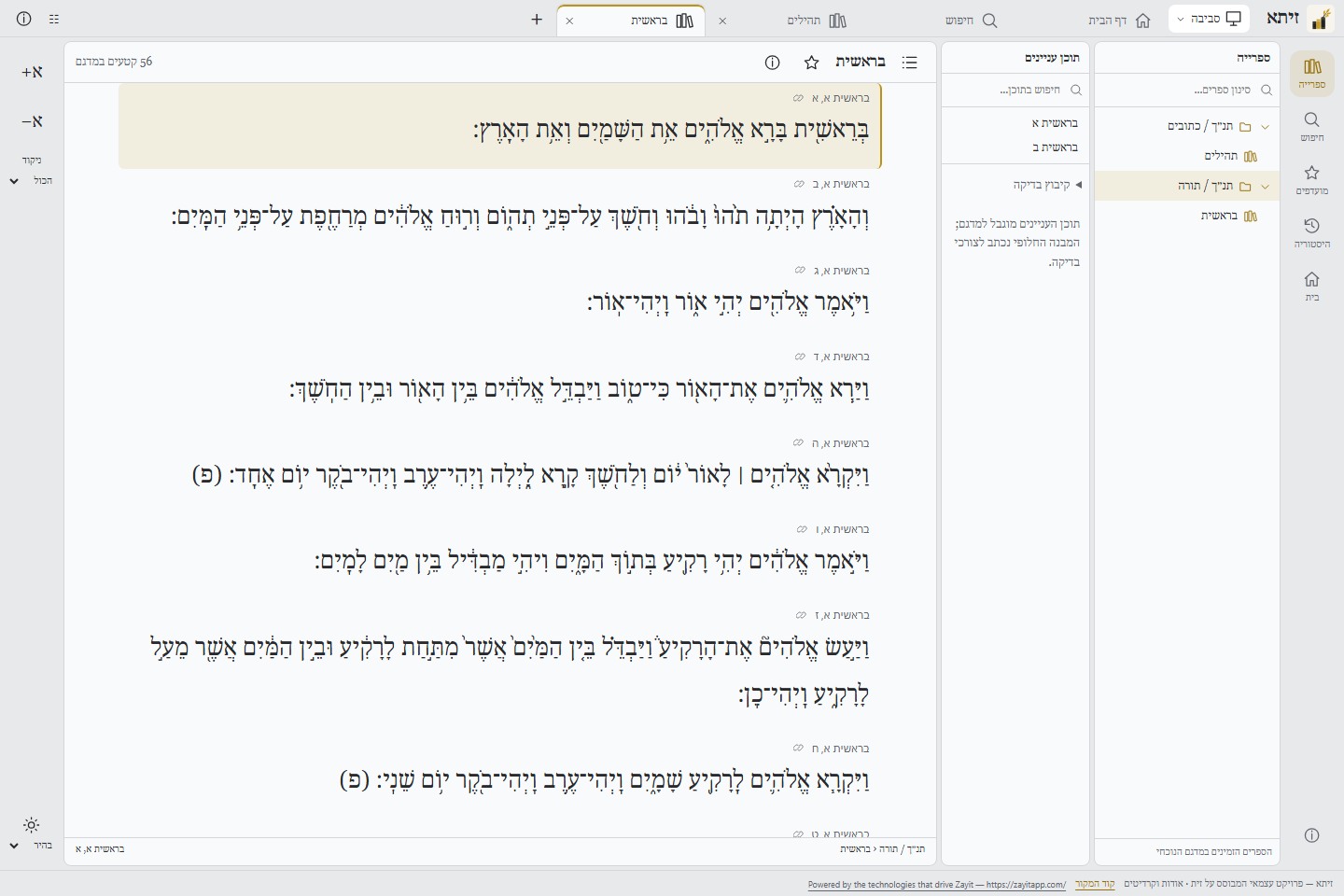Open theme dropdown chevron near בהיר
The width and height of the screenshot is (1344, 896).
click(x=14, y=846)
